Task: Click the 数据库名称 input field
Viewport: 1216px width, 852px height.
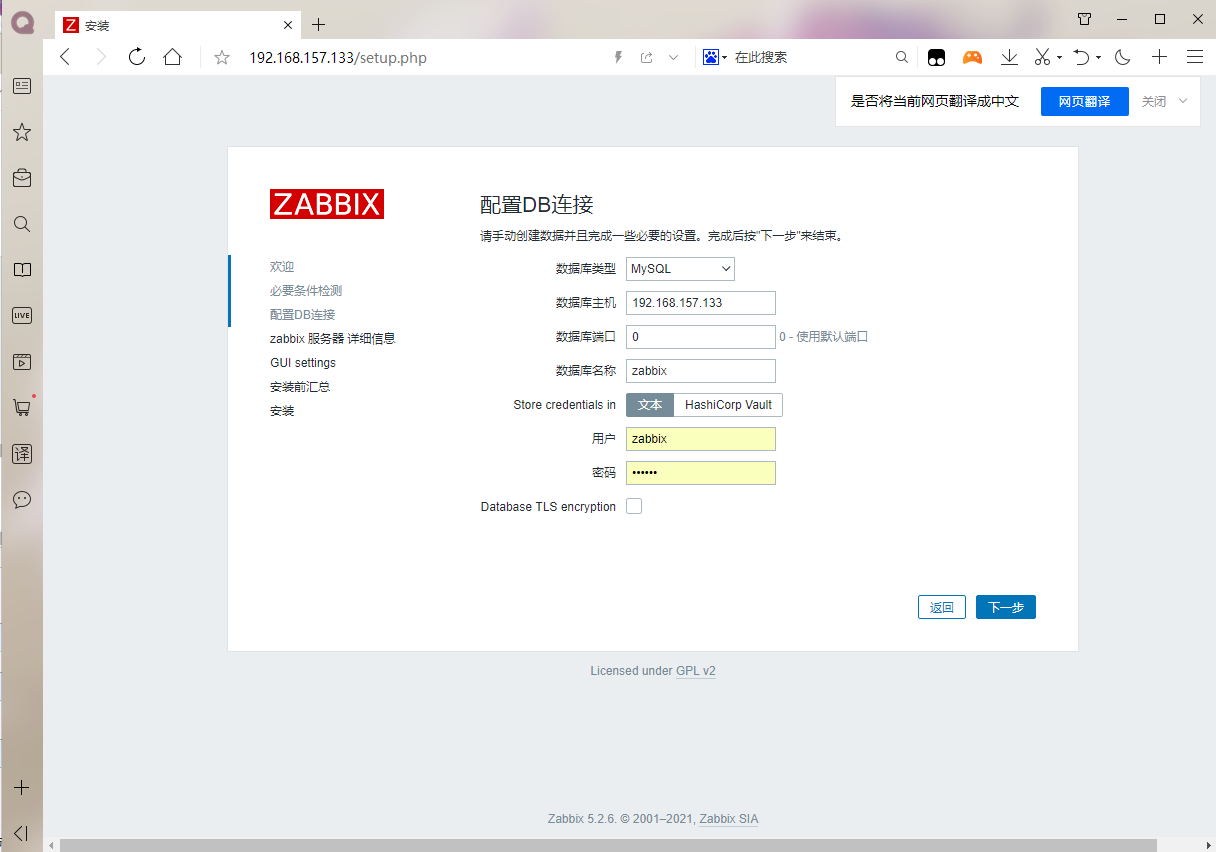Action: click(x=701, y=371)
